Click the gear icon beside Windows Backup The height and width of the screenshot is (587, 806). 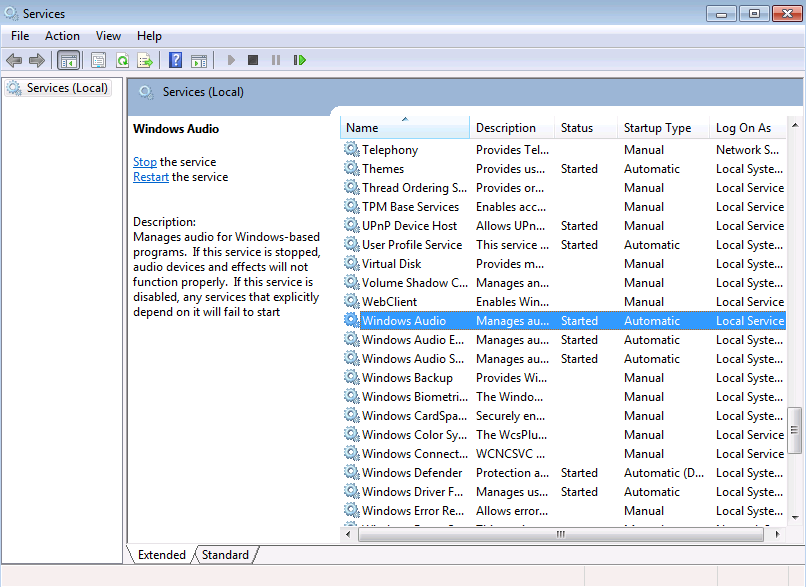click(352, 378)
